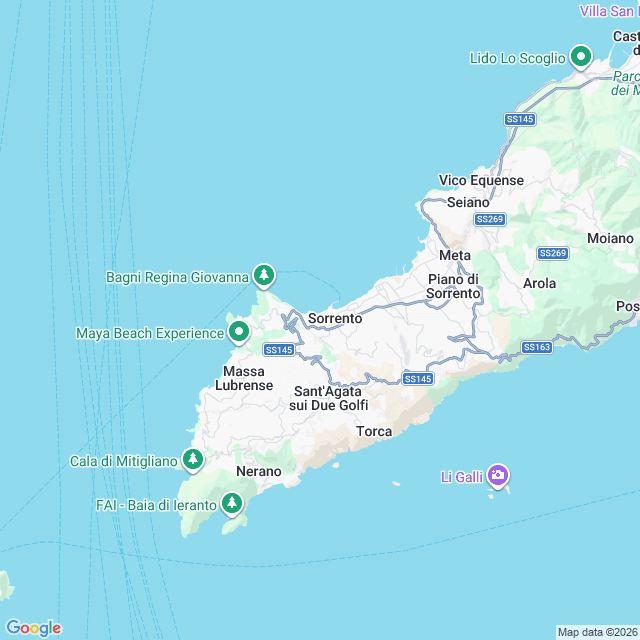Click the Lido Lo Scoglio text label
The height and width of the screenshot is (640, 640).
[x=517, y=58]
